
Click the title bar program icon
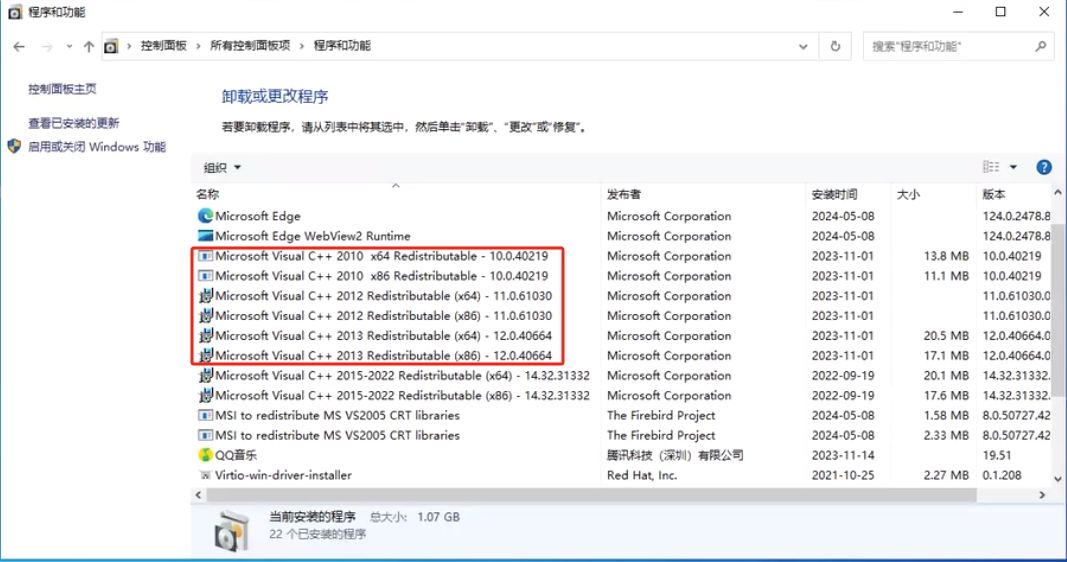pos(14,12)
